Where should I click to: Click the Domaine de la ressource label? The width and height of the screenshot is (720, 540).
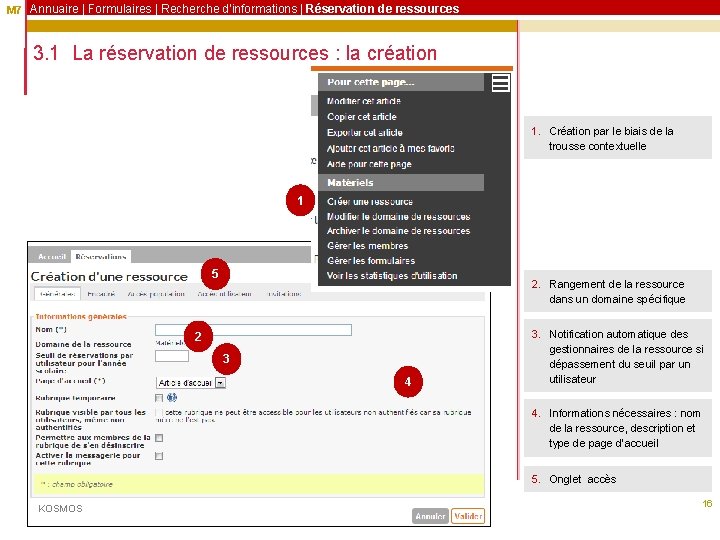click(83, 344)
